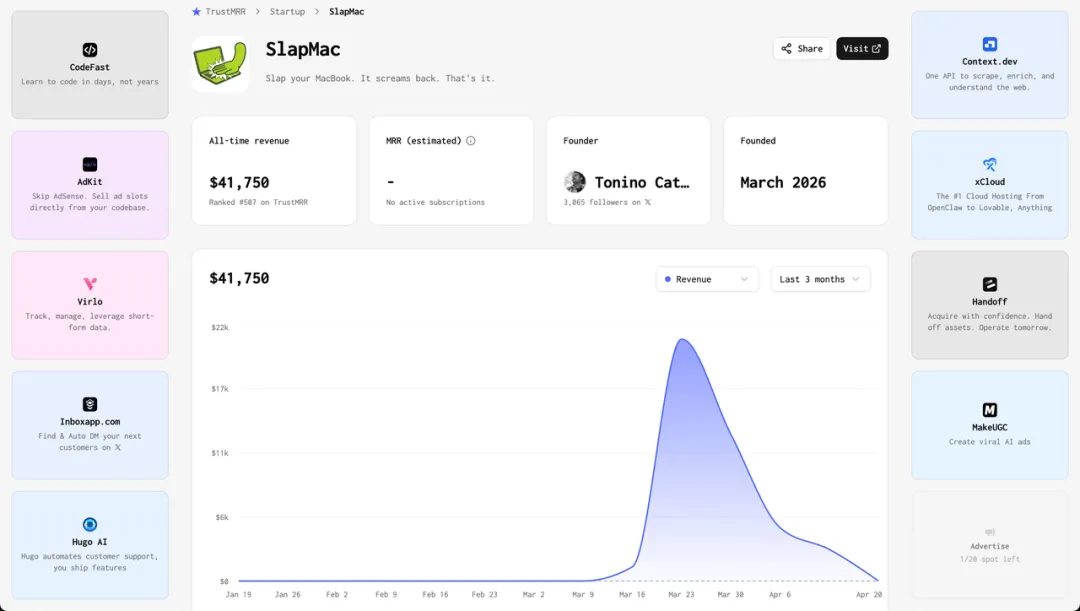
Task: Open the Context.dev icon
Action: [989, 44]
